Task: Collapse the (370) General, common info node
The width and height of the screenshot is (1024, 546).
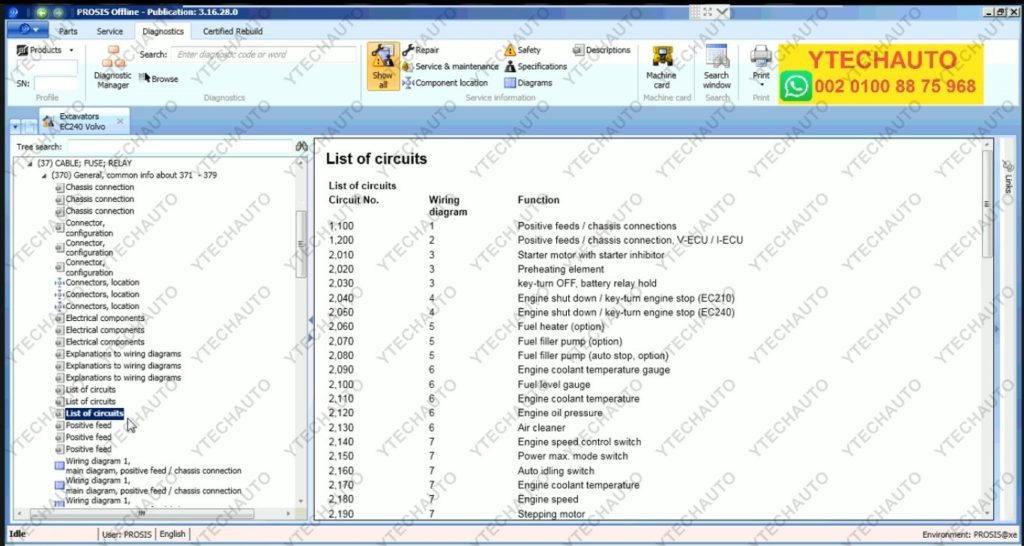Action: [44, 175]
